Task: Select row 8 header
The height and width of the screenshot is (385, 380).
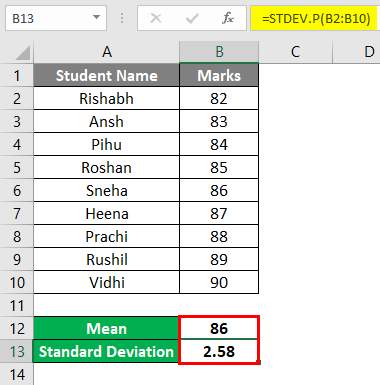Action: (x=17, y=237)
